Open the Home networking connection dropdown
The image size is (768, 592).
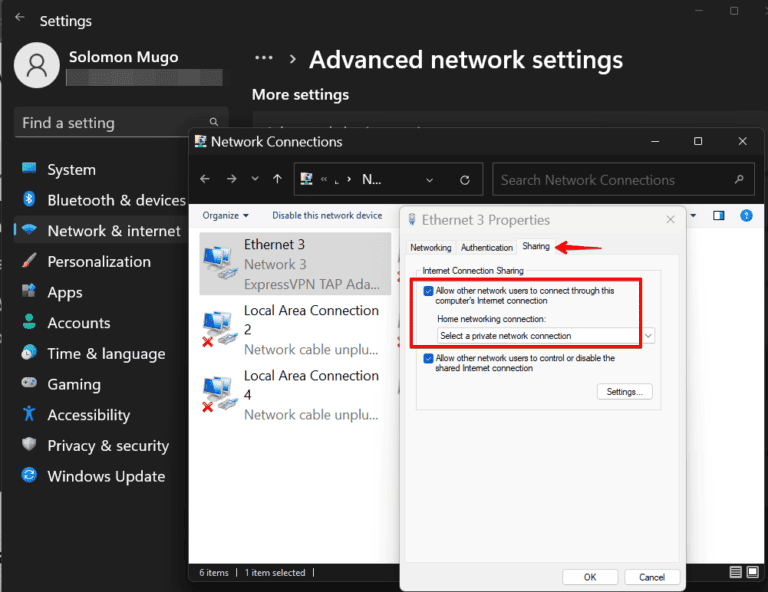coord(546,336)
